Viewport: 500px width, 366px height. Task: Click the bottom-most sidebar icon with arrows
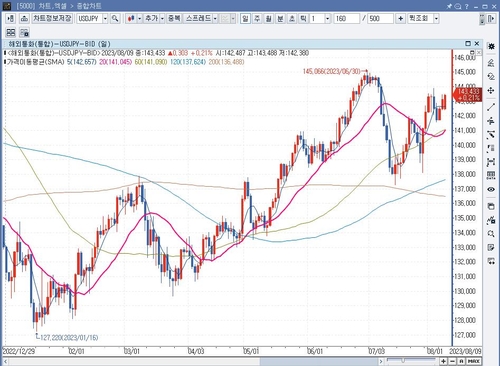coord(491,261)
